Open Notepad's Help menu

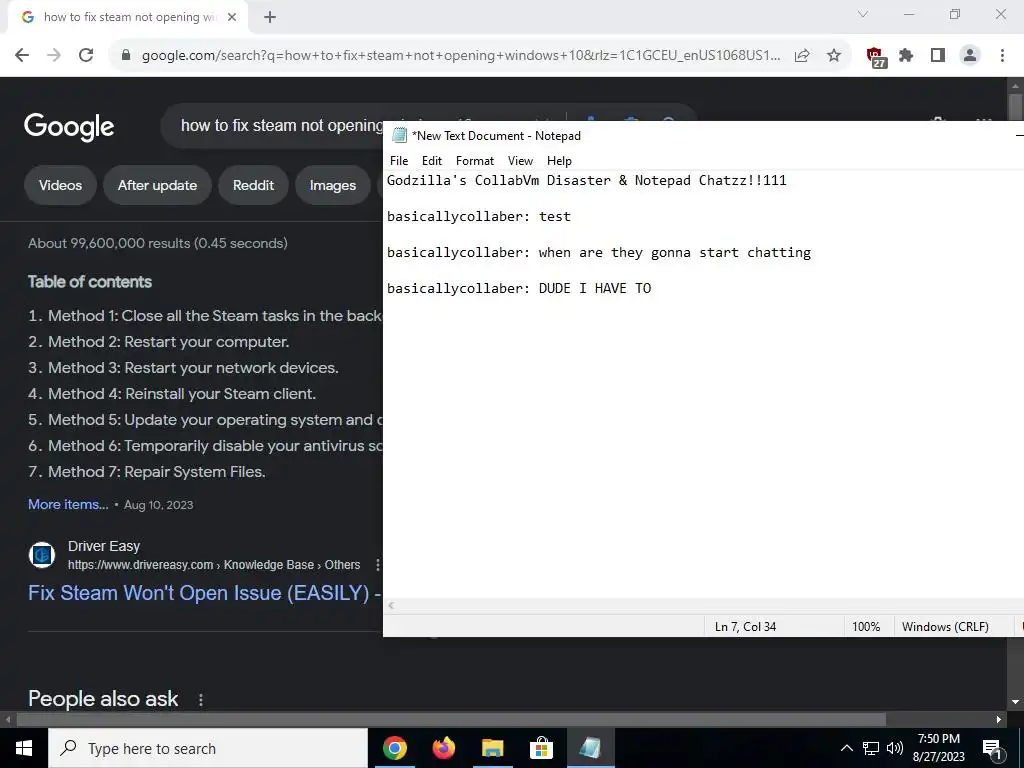(x=559, y=161)
